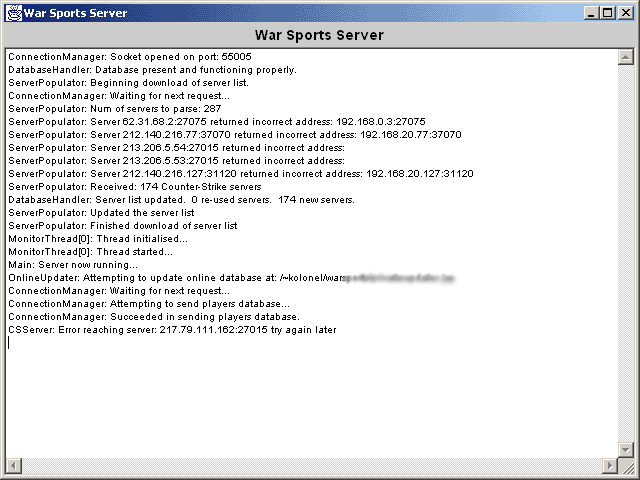640x480 pixels.
Task: Click the vertical scrollbar up arrow
Action: pyautogui.click(x=625, y=57)
